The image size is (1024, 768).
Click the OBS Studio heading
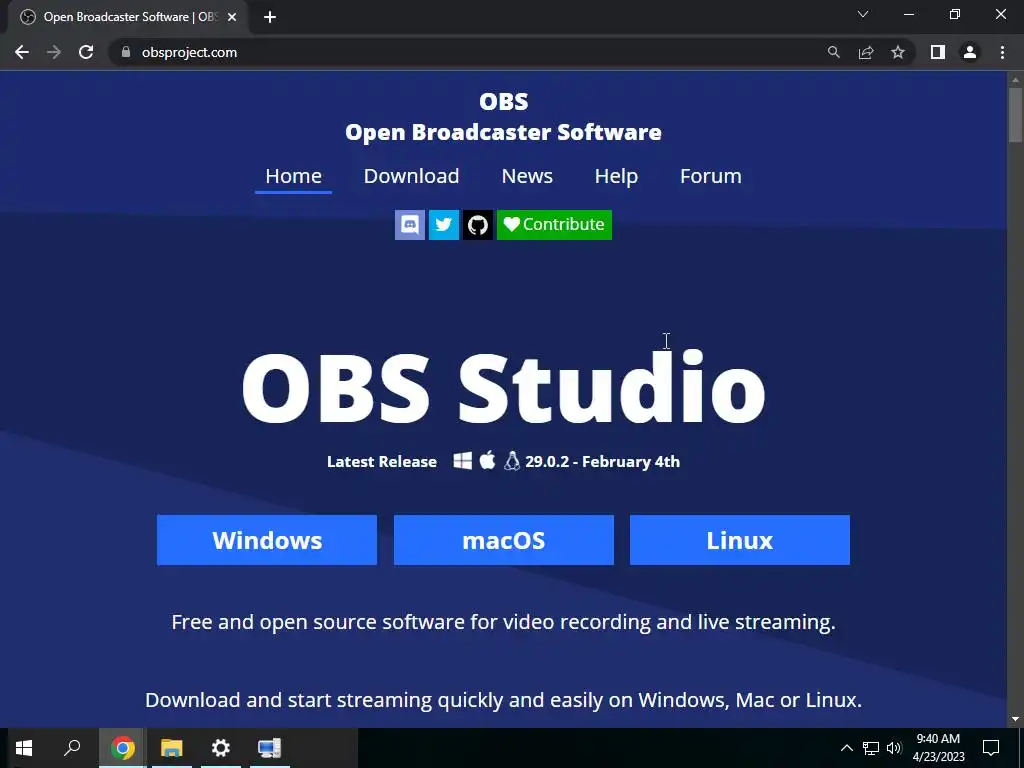pos(504,389)
